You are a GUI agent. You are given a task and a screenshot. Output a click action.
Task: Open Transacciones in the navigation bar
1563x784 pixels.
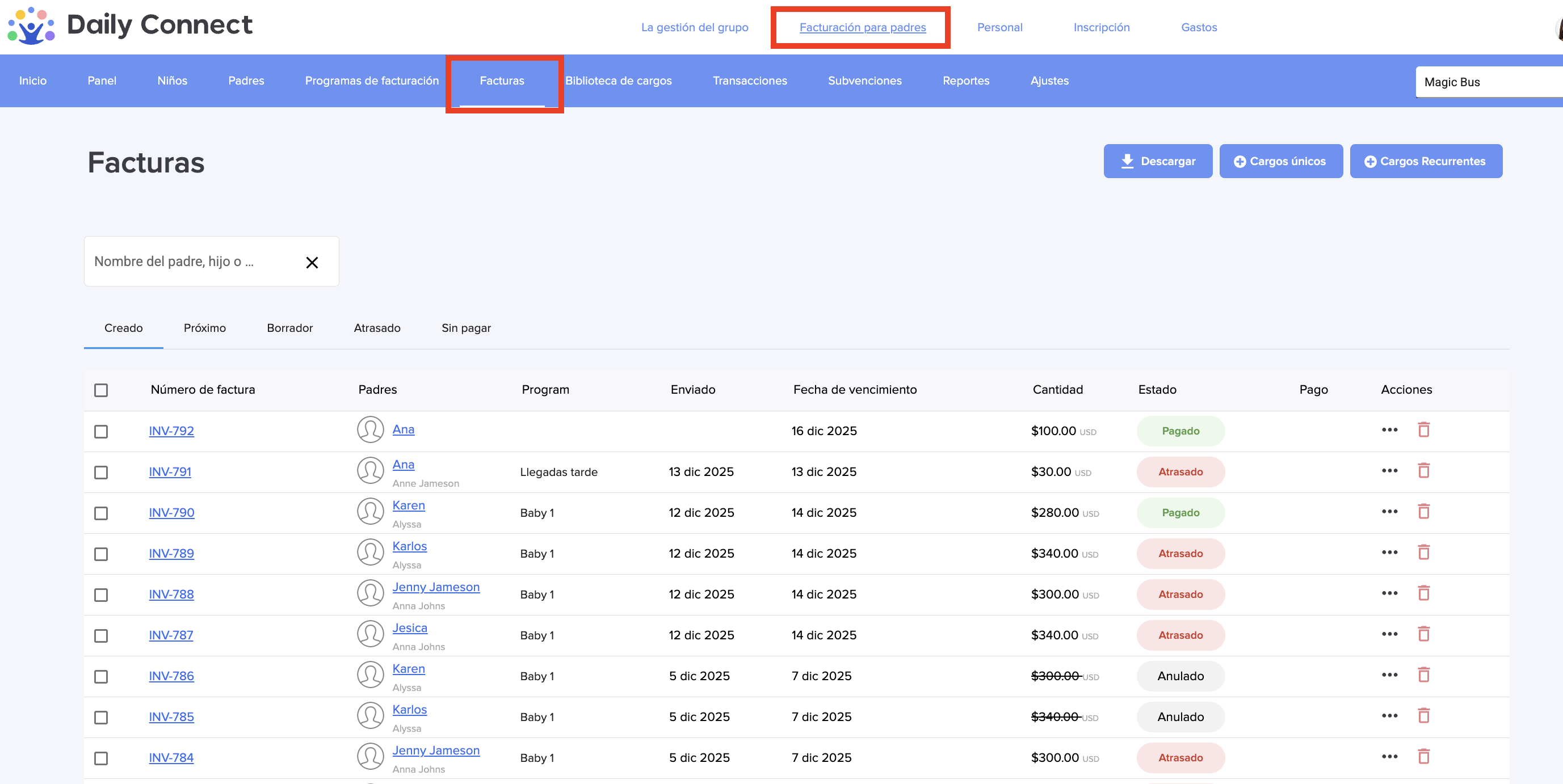point(749,81)
